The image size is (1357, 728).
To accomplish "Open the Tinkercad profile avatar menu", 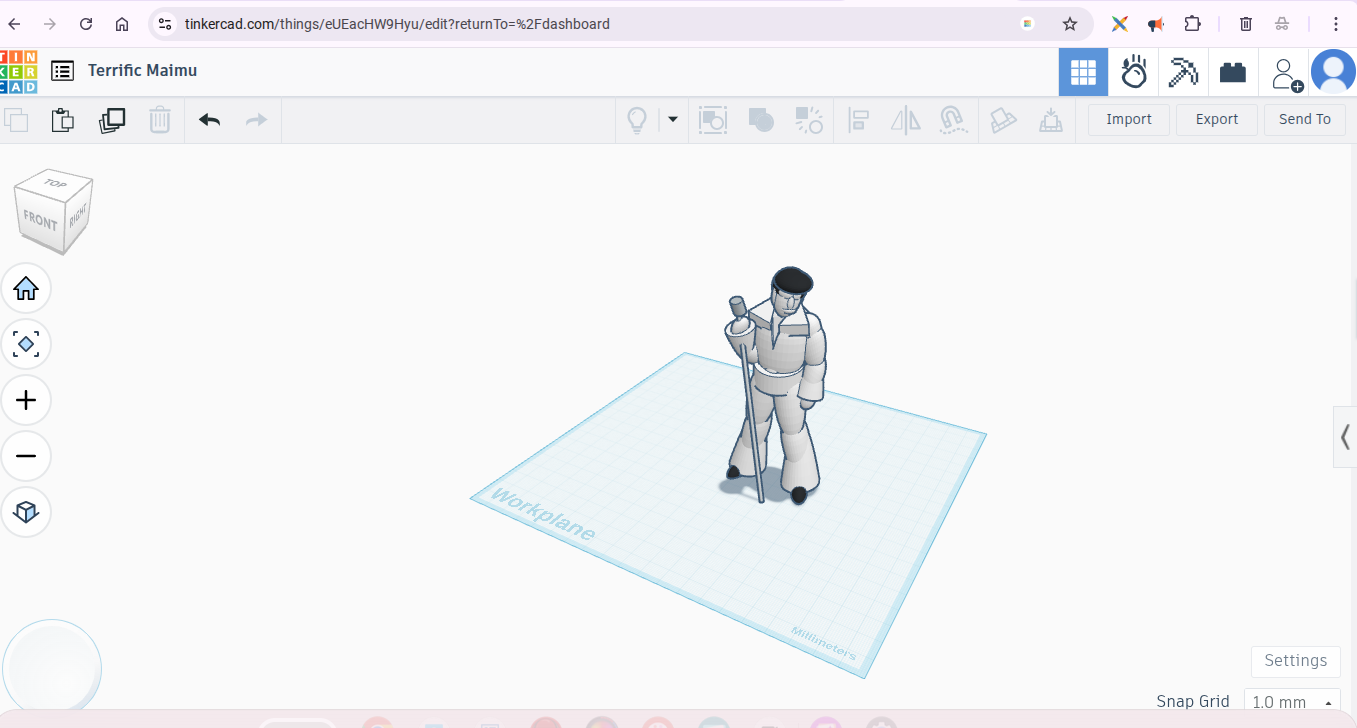I will pyautogui.click(x=1333, y=72).
